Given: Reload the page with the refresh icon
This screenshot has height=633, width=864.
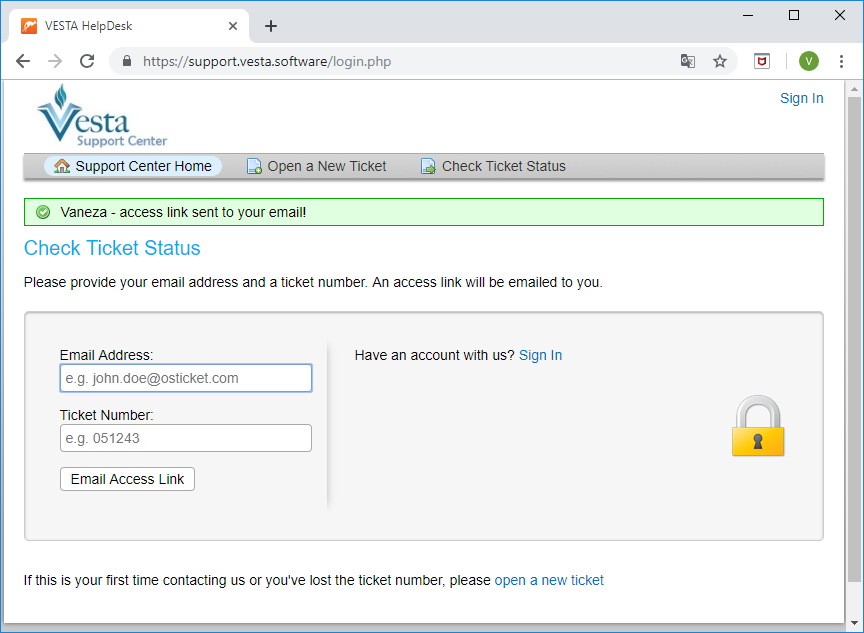Looking at the screenshot, I should [87, 61].
